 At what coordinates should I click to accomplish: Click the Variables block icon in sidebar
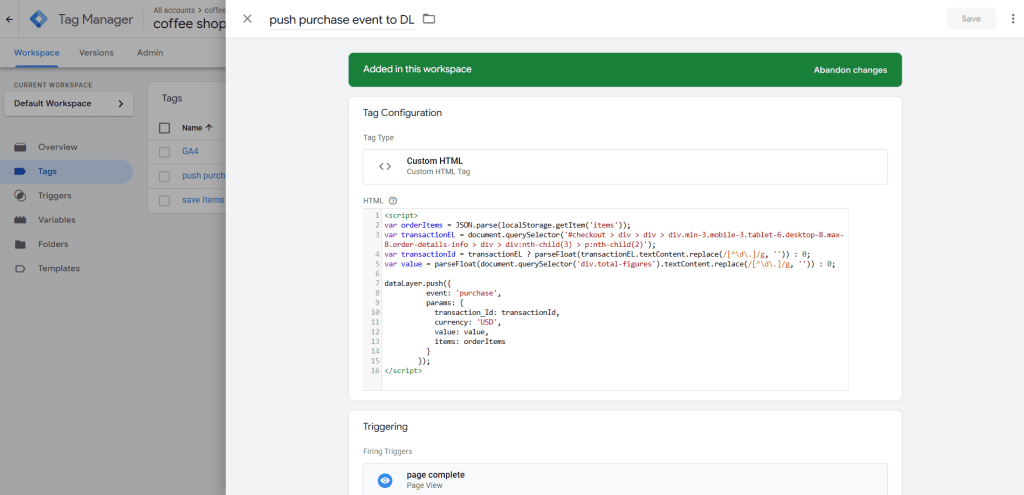(20, 220)
